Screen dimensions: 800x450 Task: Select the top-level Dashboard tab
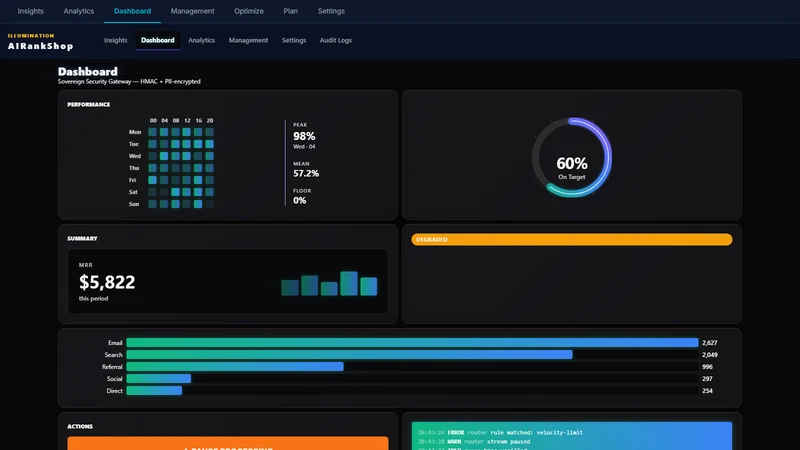point(132,11)
